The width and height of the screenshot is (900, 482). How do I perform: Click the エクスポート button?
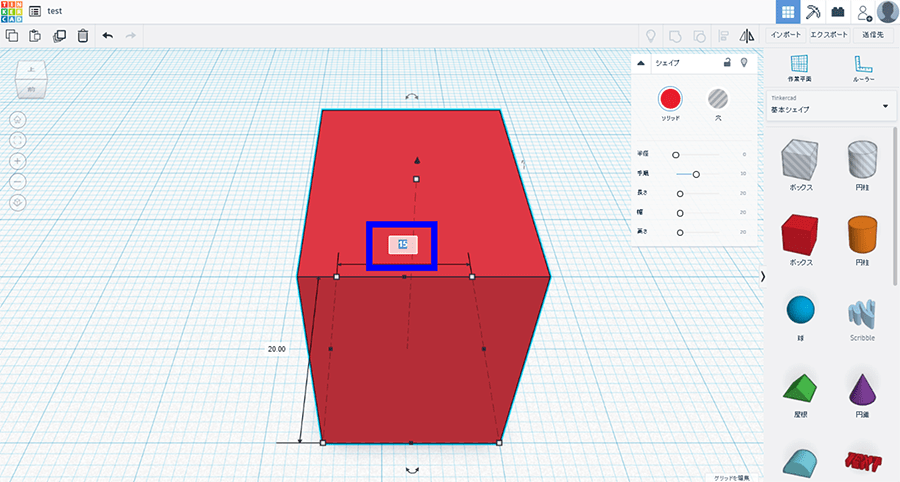829,35
